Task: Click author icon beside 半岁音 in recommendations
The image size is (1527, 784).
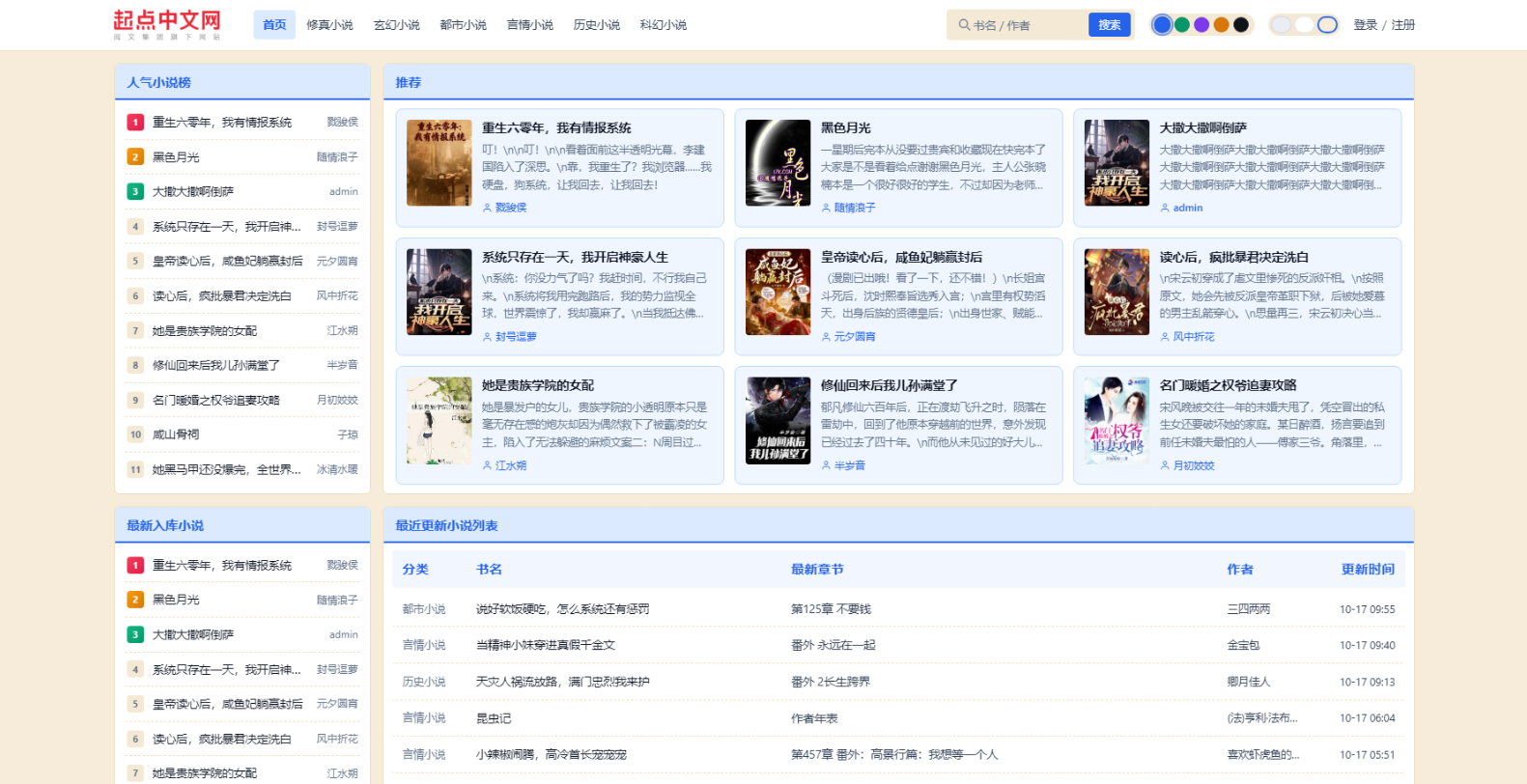Action: click(x=826, y=465)
